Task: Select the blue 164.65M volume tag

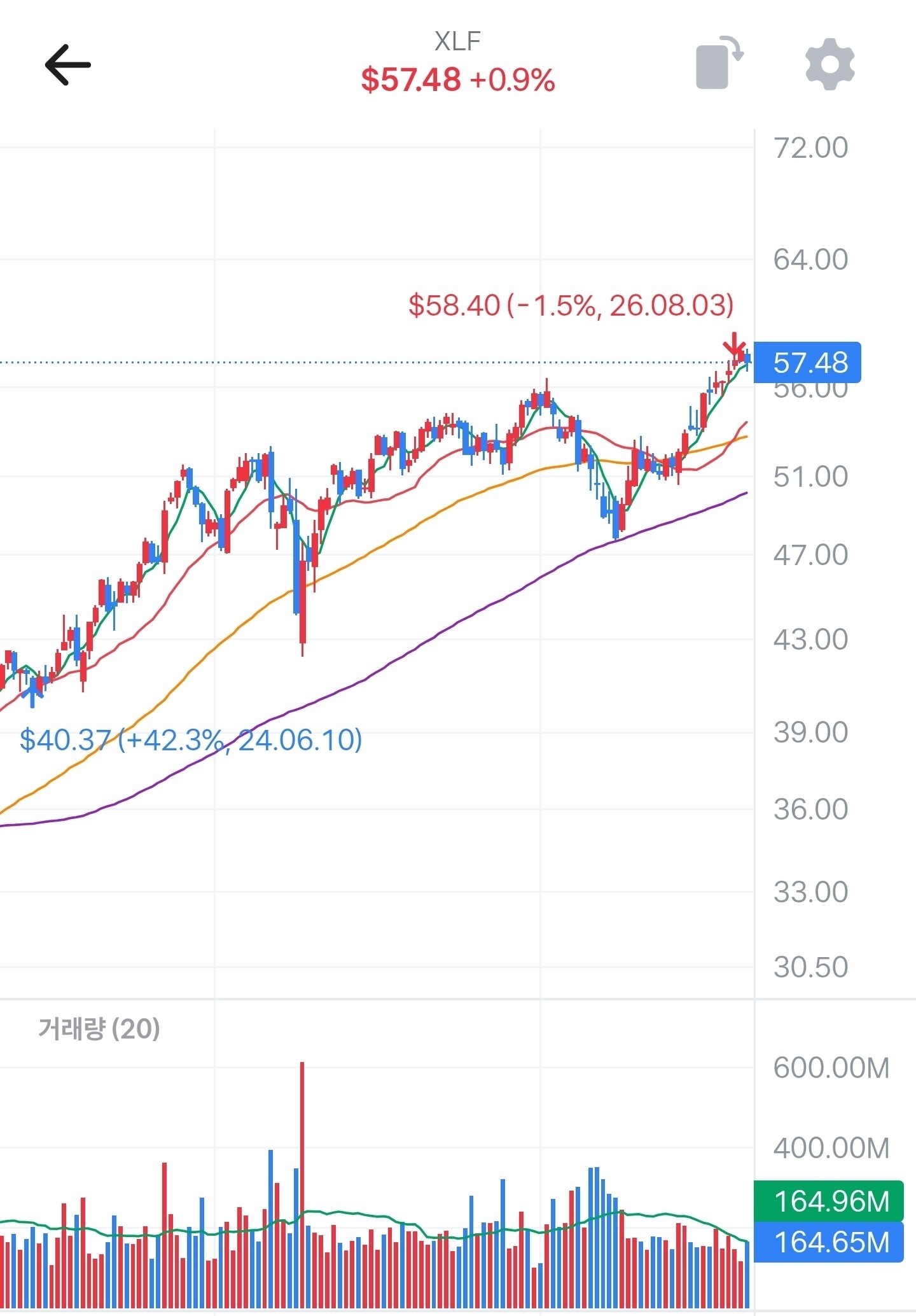Action: pyautogui.click(x=829, y=1242)
